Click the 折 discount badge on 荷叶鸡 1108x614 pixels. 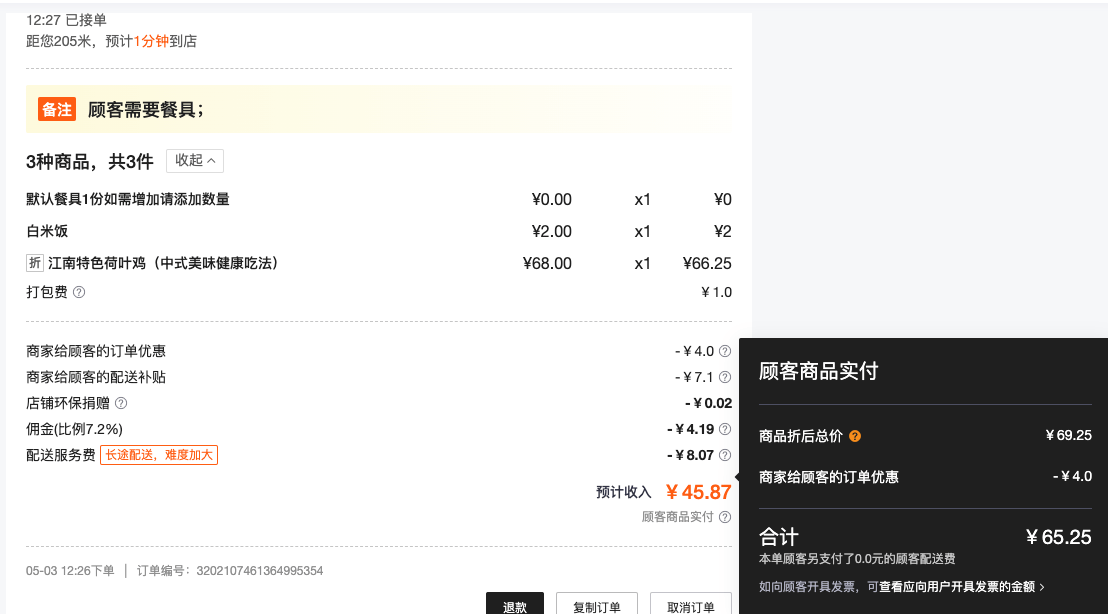pyautogui.click(x=35, y=263)
